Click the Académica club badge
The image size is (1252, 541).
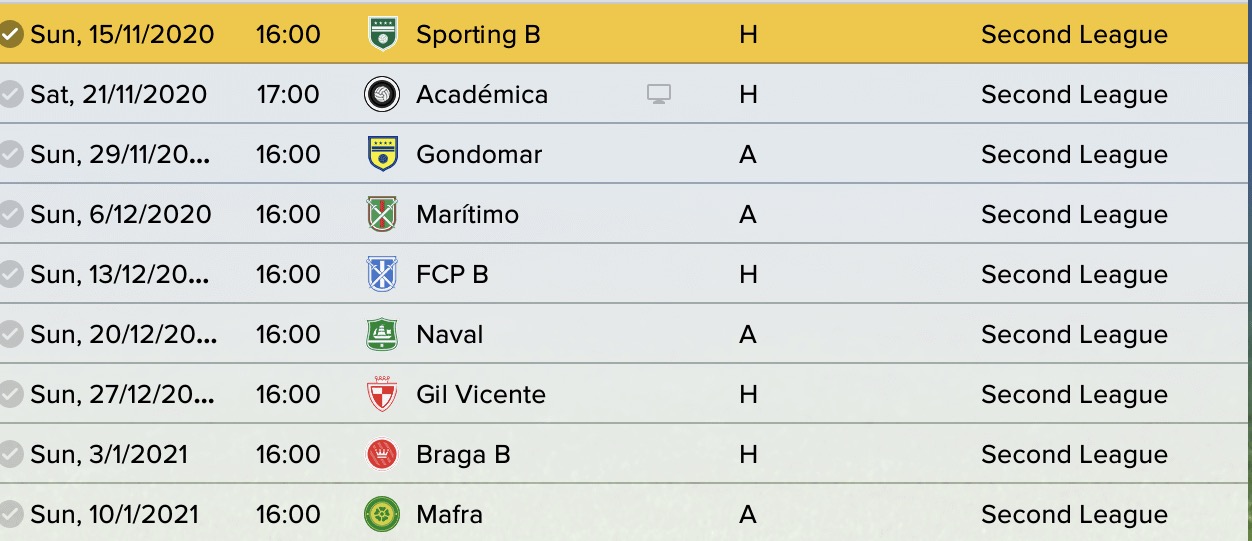pos(382,95)
